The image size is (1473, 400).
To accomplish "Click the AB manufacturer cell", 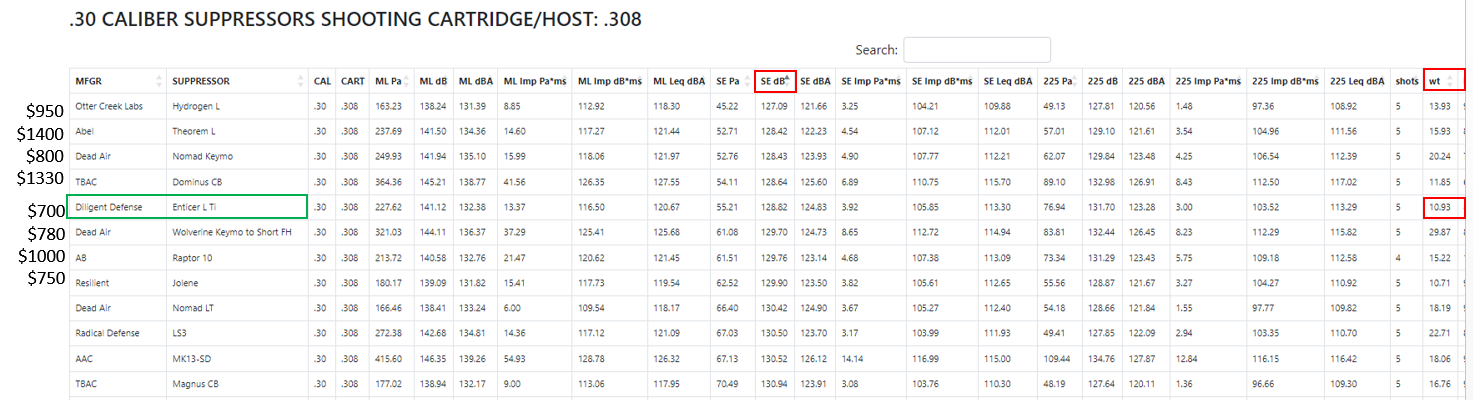I will pyautogui.click(x=116, y=258).
